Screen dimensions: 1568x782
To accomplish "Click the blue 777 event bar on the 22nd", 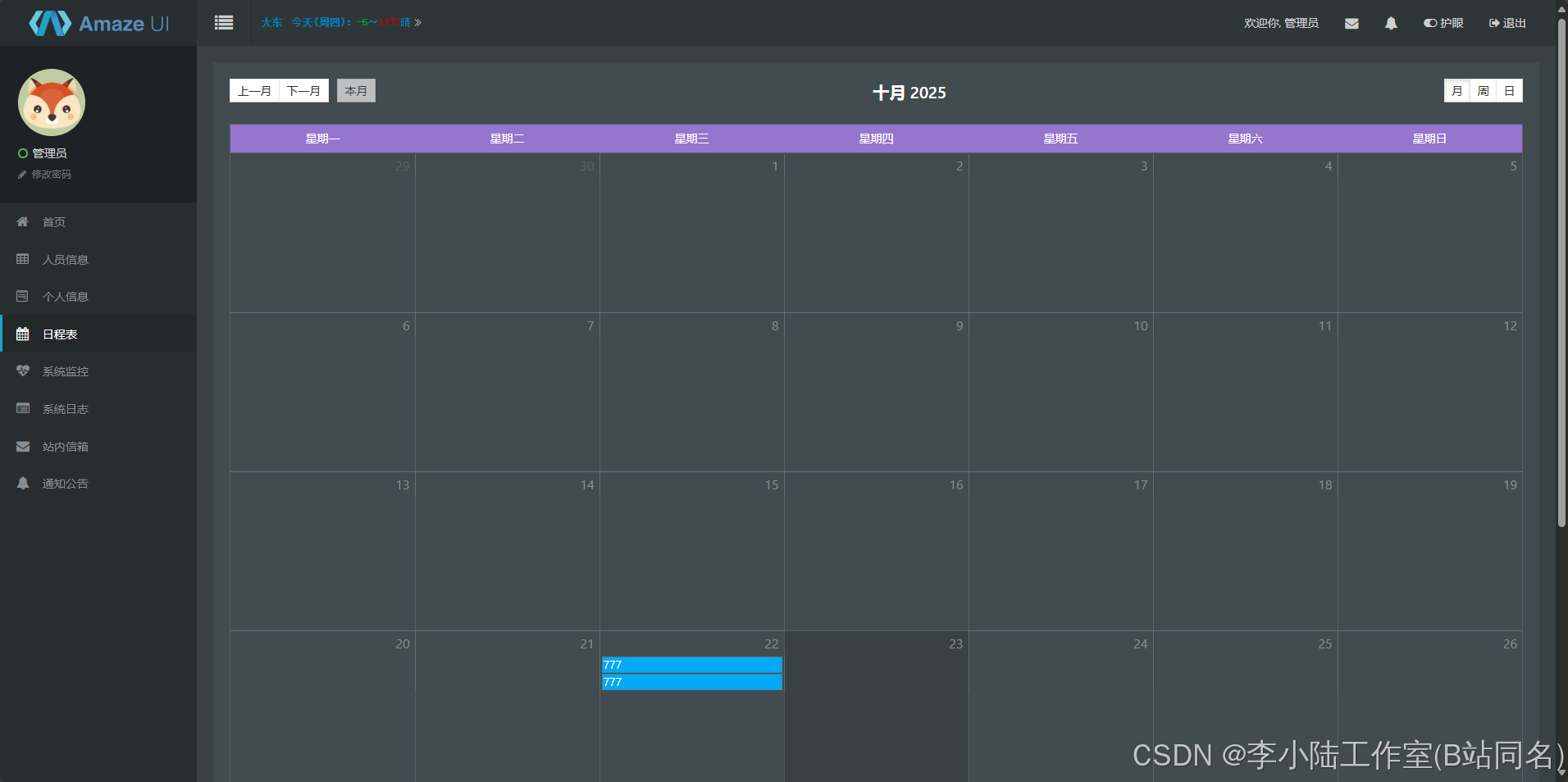I will (691, 665).
